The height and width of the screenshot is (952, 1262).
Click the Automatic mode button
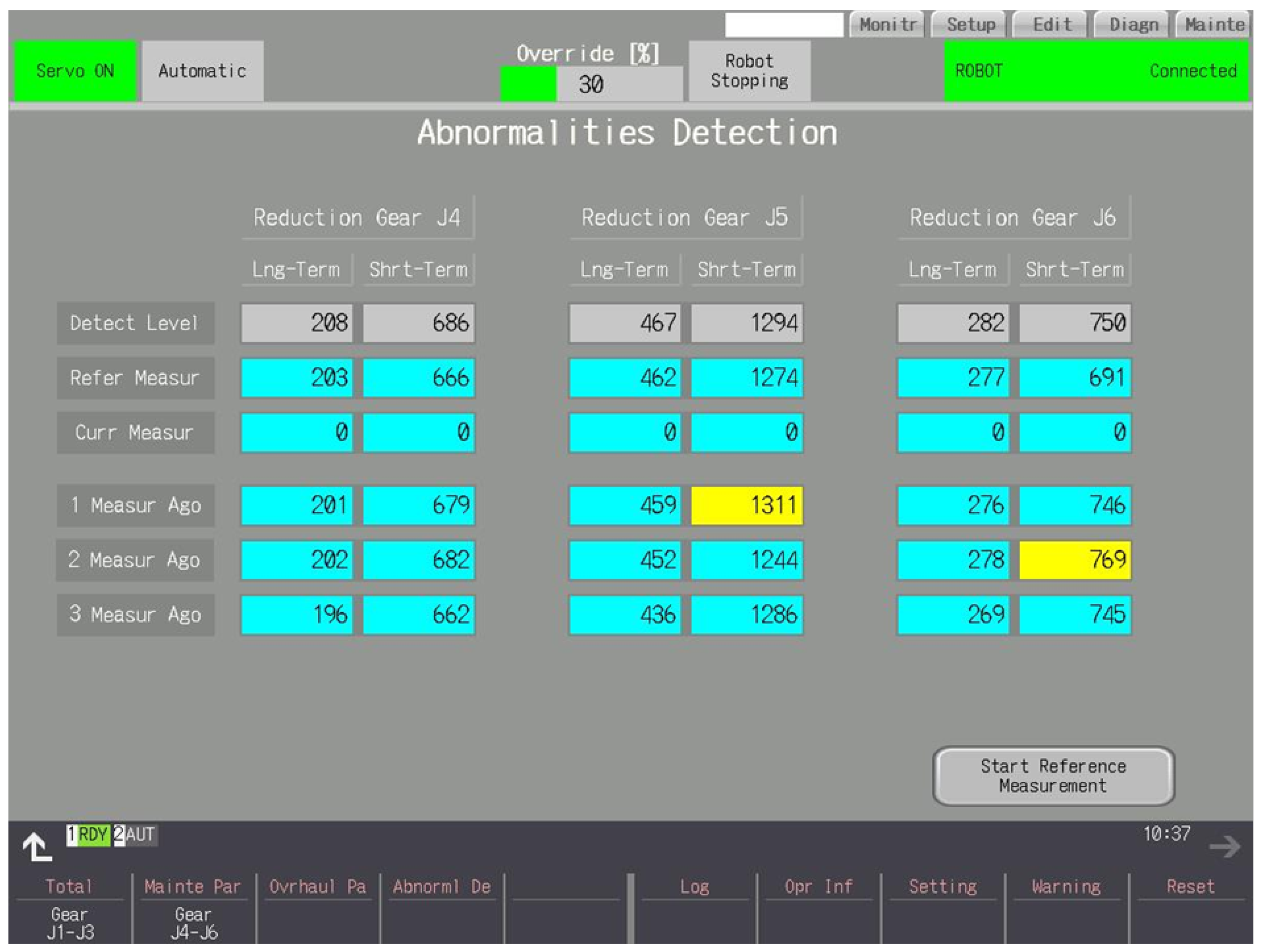(x=202, y=72)
